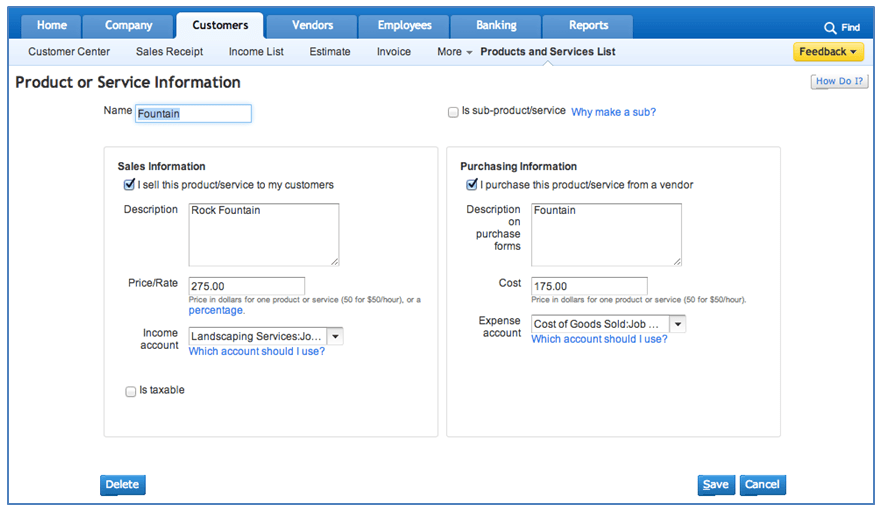Open the Feedback dropdown button
Screen dimensions: 883x513
tap(828, 52)
